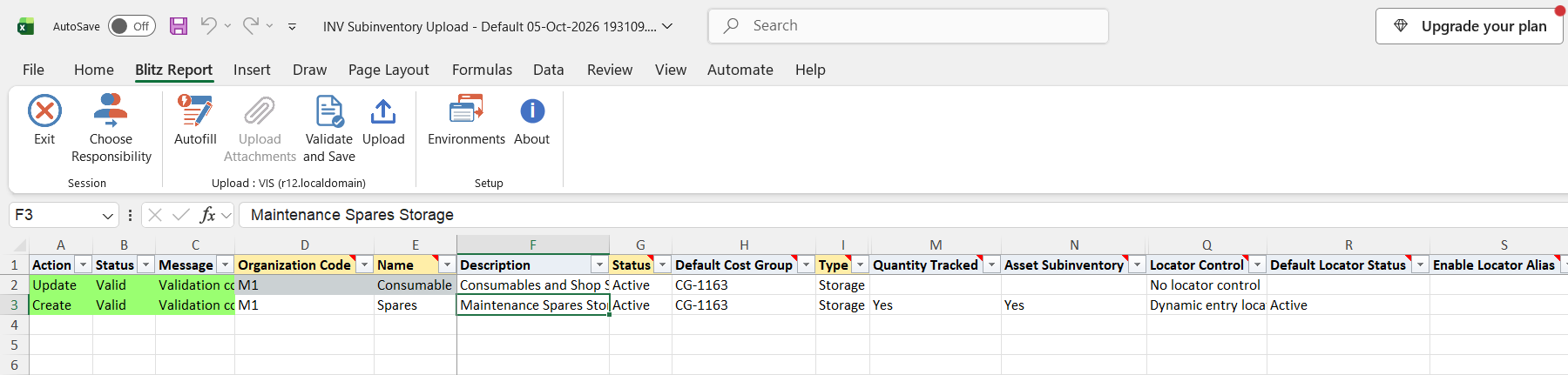Screen dimensions: 1568x375
Task: Open Quantity Tracked filter dropdown
Action: point(991,265)
